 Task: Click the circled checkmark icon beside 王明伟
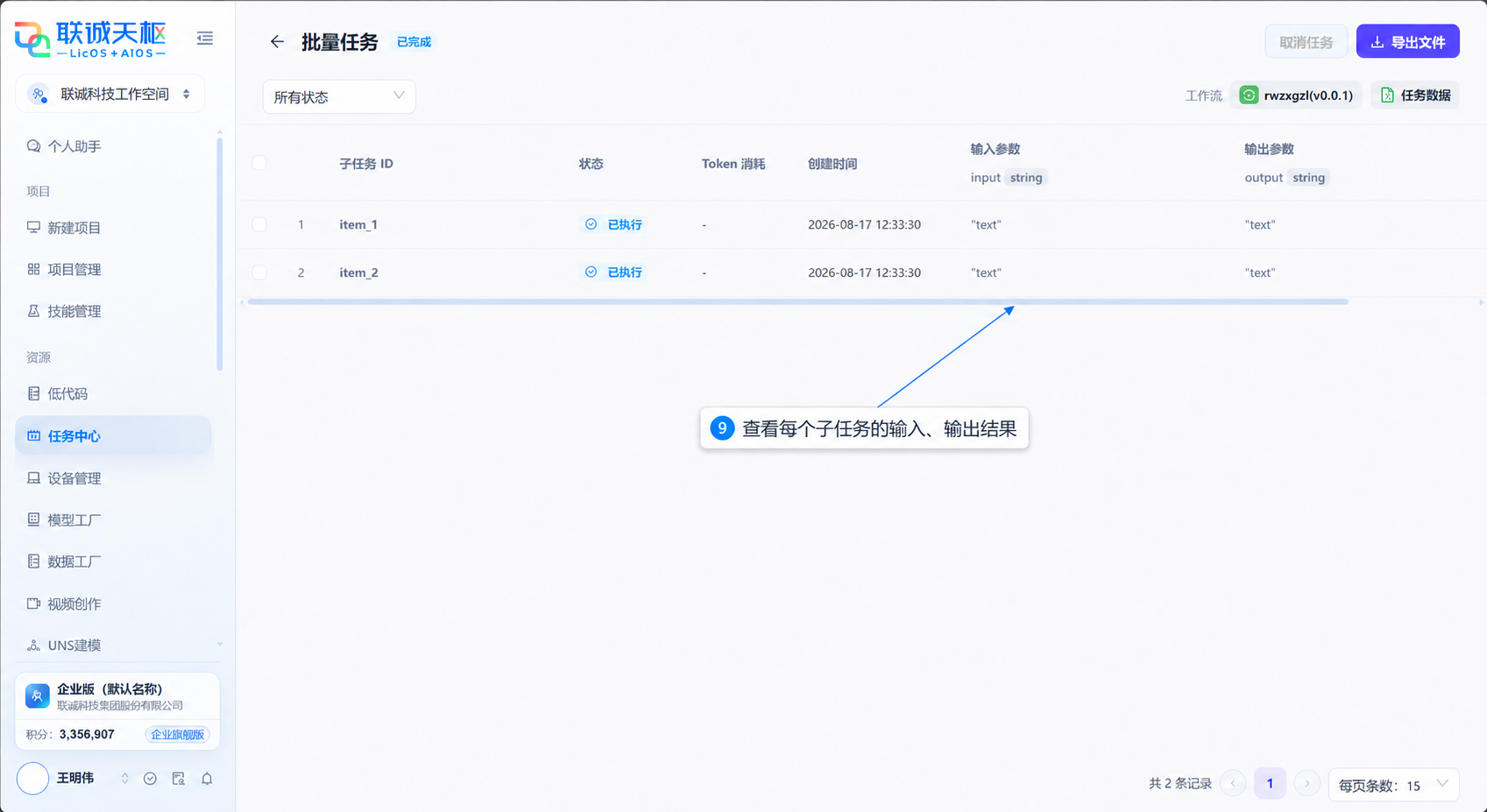(150, 779)
